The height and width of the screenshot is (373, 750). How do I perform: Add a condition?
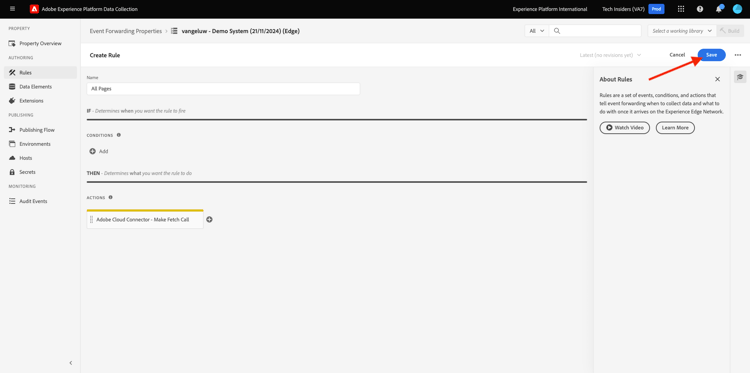(99, 151)
